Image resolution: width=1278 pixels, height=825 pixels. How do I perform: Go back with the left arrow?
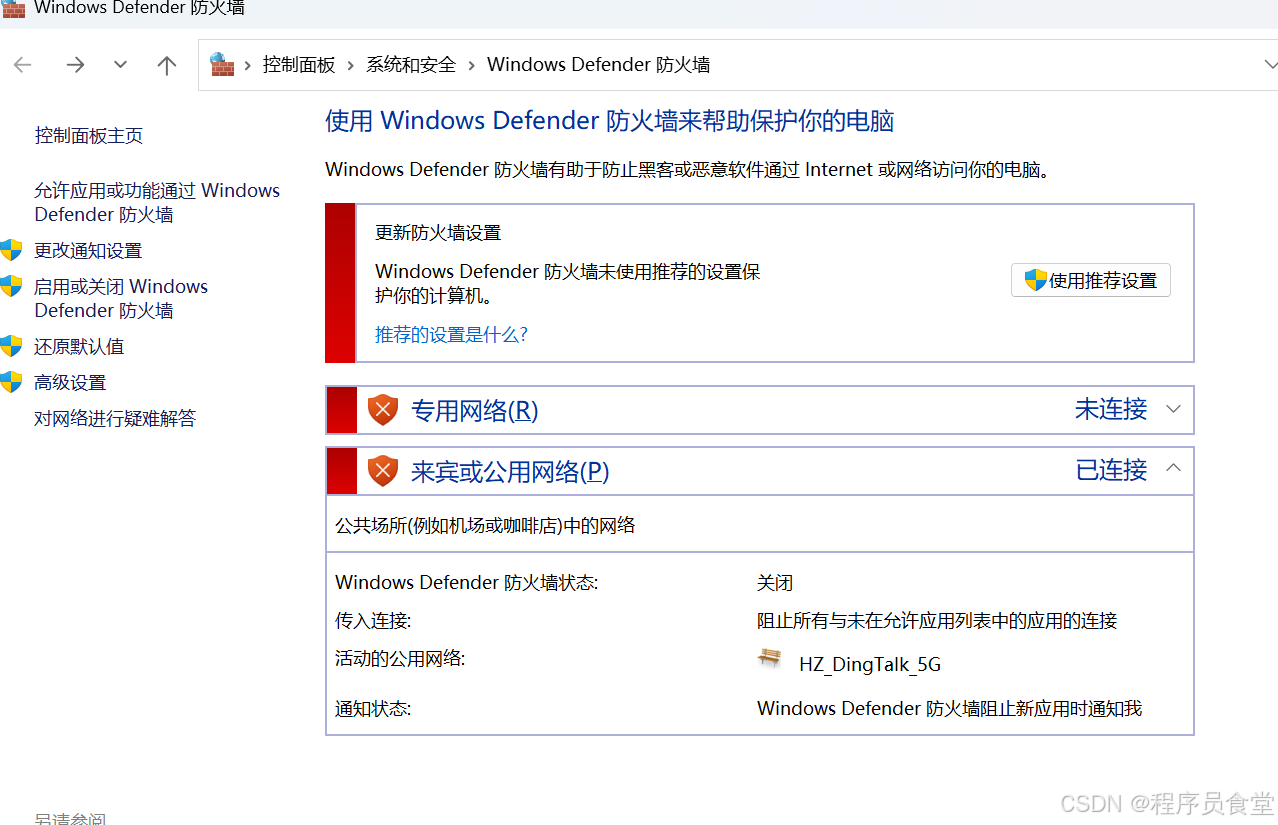click(x=22, y=65)
